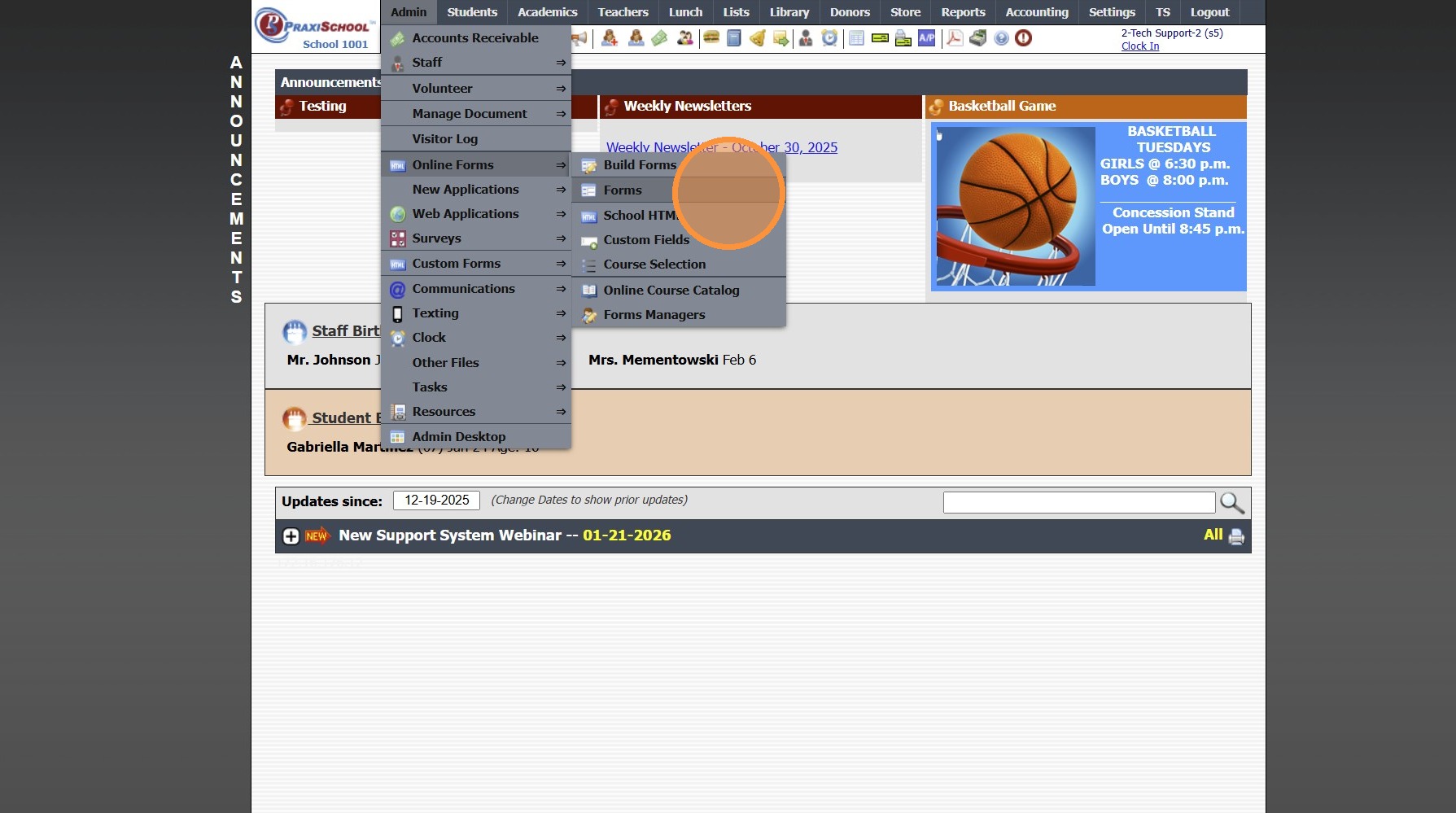Click the Logout button

pos(1209,12)
